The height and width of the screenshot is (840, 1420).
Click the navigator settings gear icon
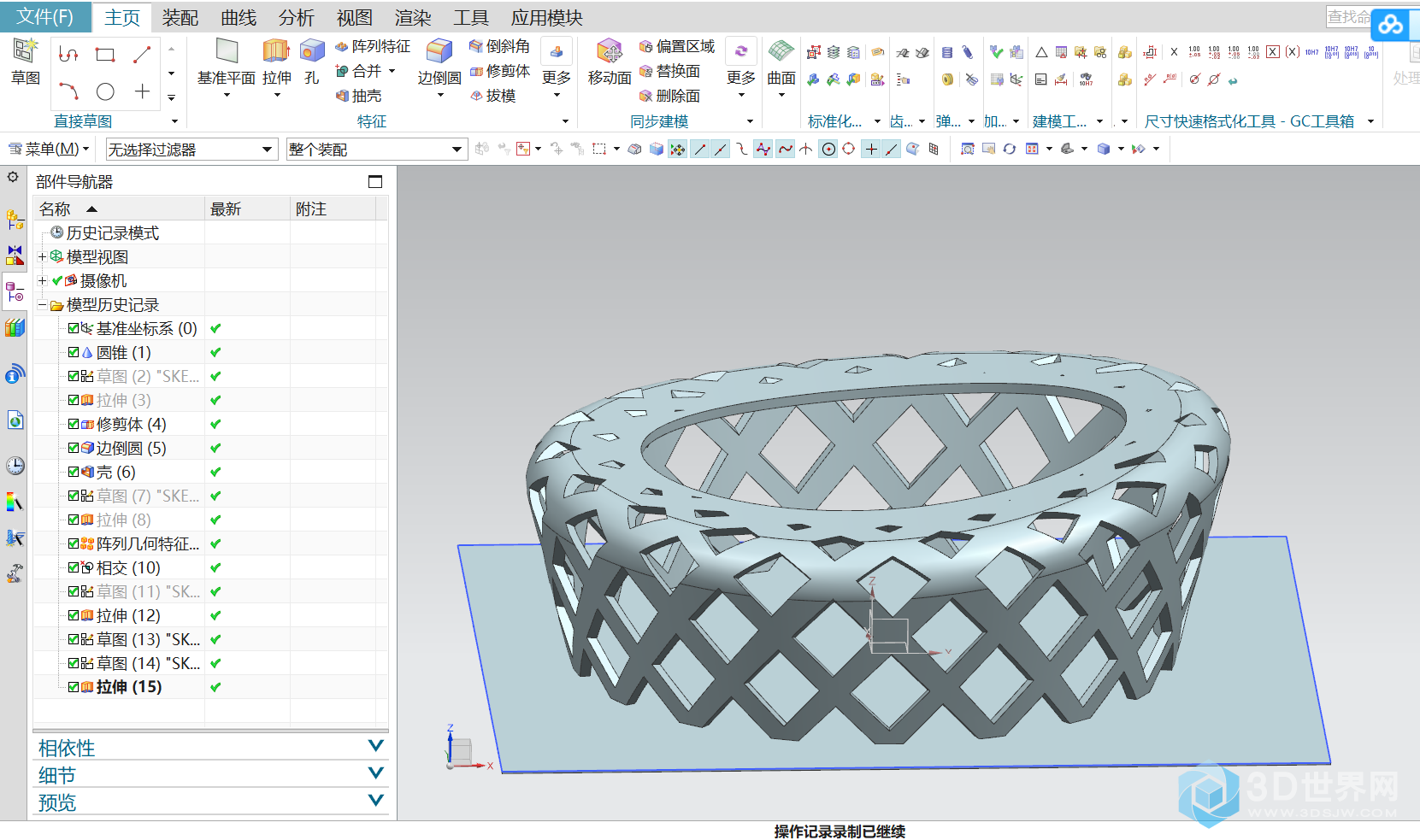13,177
